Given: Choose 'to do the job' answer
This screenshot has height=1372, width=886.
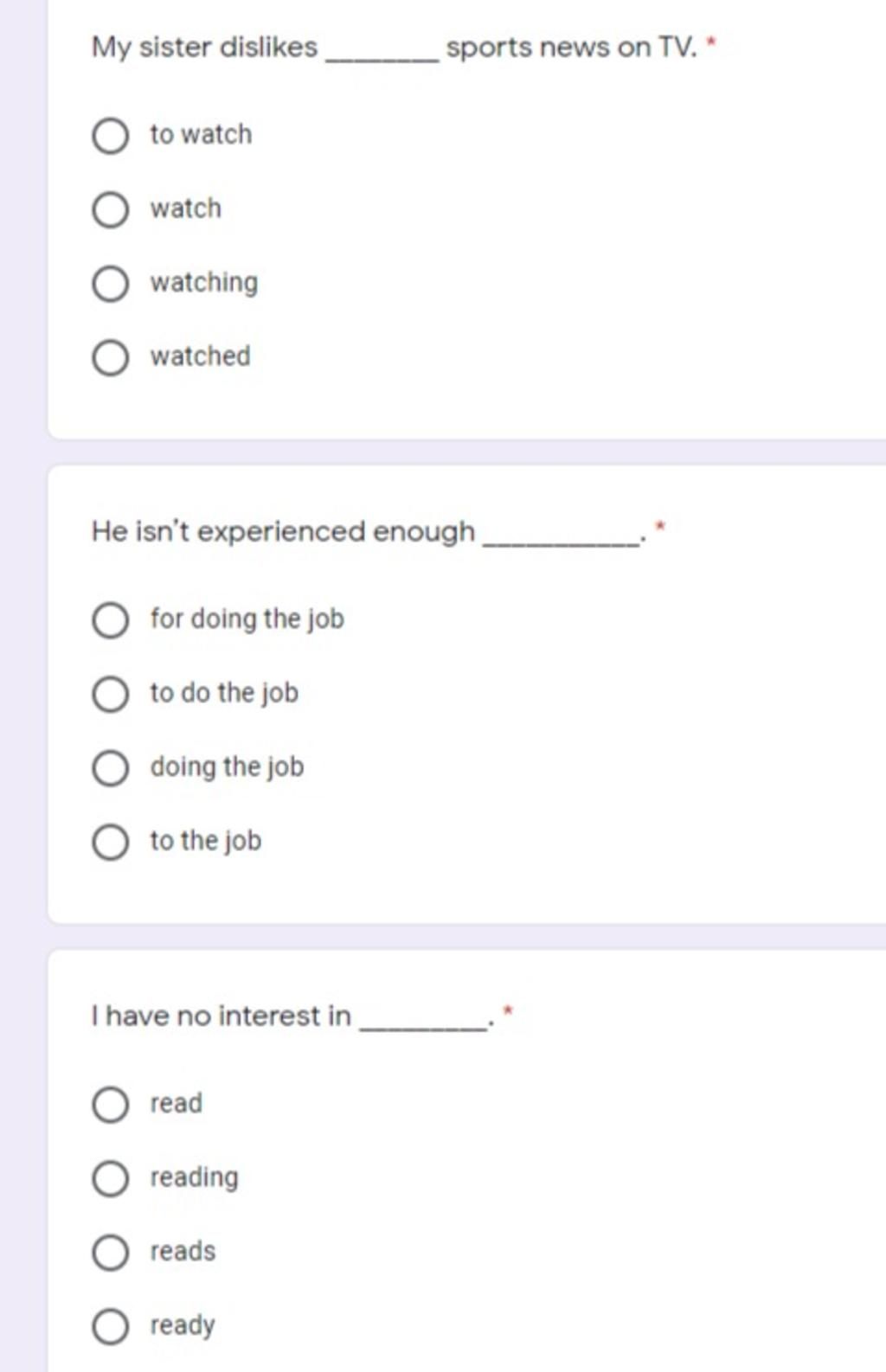Looking at the screenshot, I should point(110,694).
